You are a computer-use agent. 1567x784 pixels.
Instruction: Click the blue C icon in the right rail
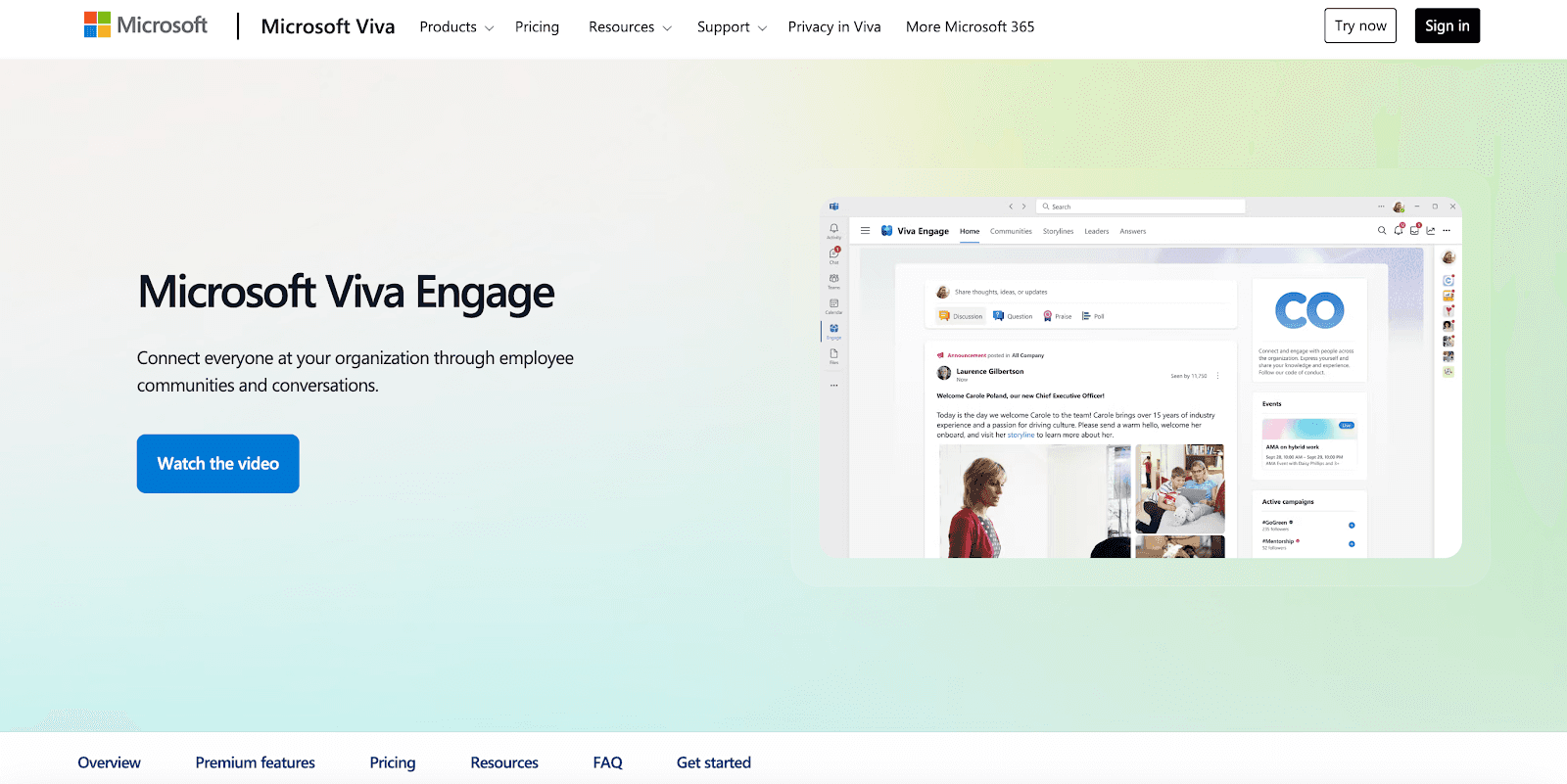pyautogui.click(x=1448, y=281)
